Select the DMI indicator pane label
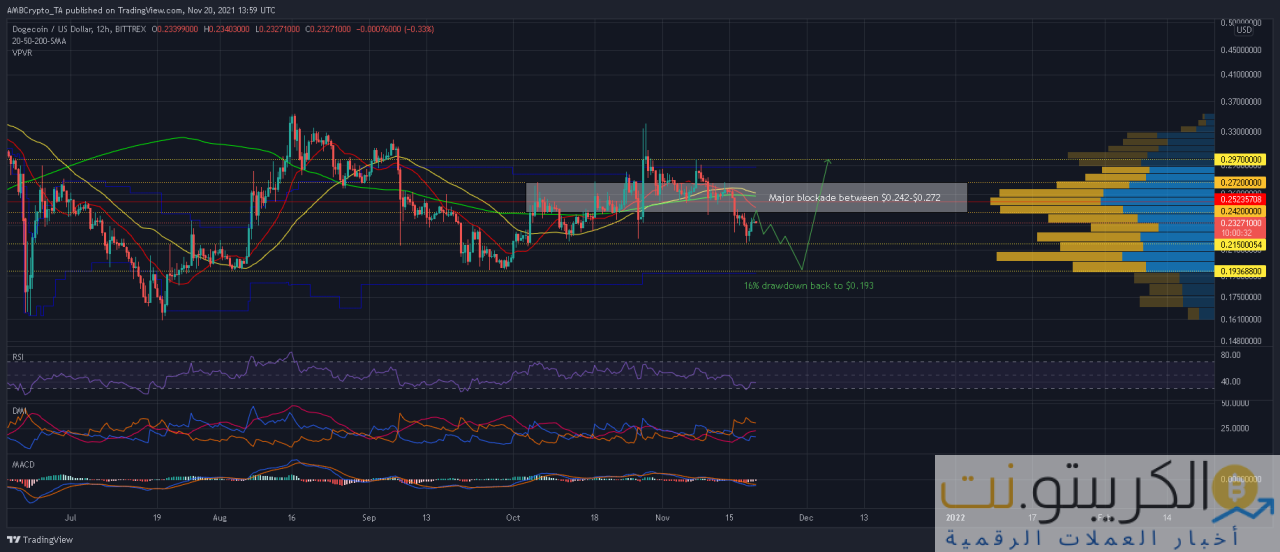 pyautogui.click(x=17, y=410)
